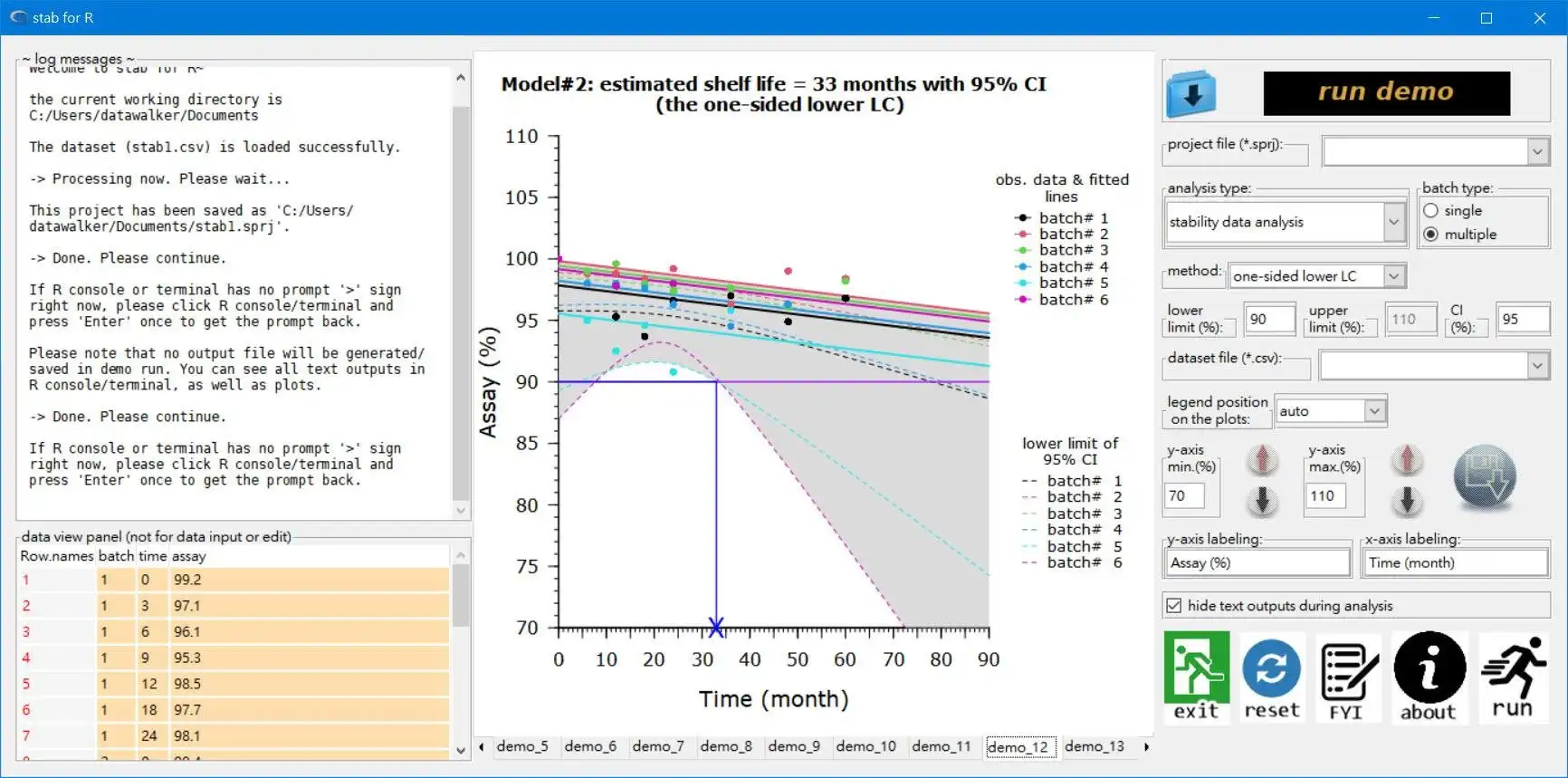The height and width of the screenshot is (778, 1568).
Task: Decrease y-axis min with black down arrow
Action: point(1262,499)
